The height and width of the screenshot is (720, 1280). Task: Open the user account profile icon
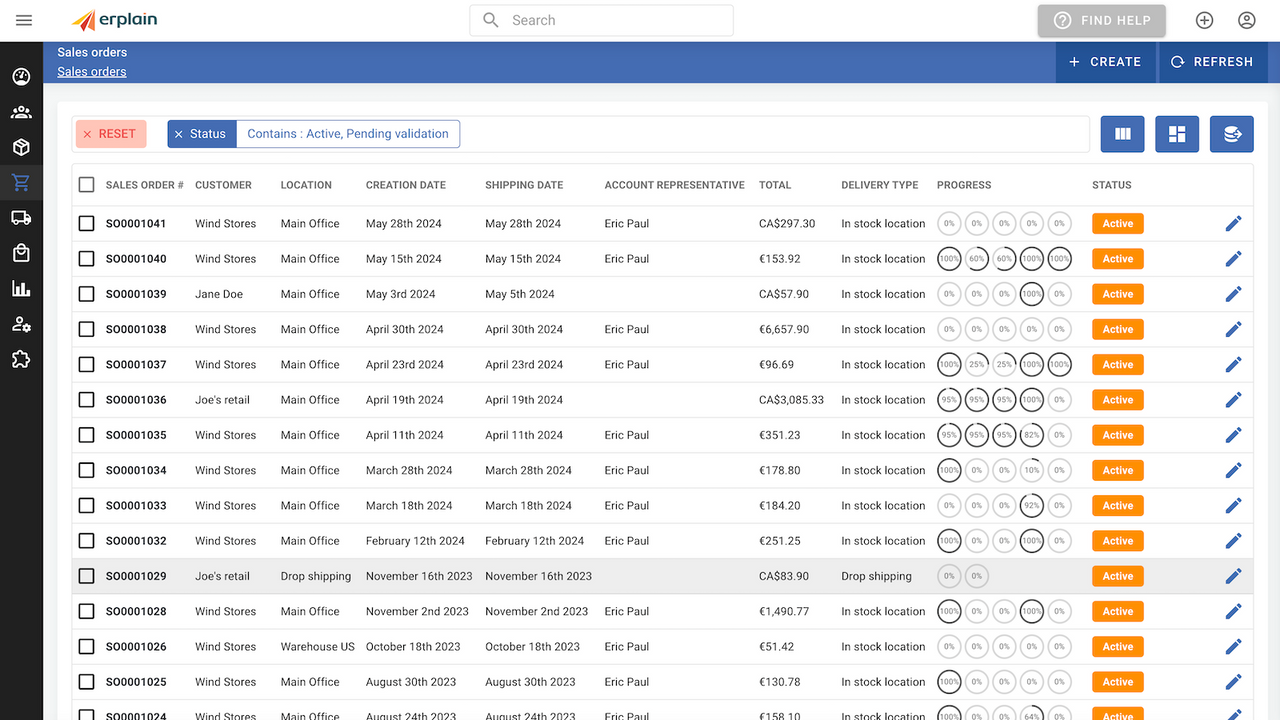[x=1246, y=20]
